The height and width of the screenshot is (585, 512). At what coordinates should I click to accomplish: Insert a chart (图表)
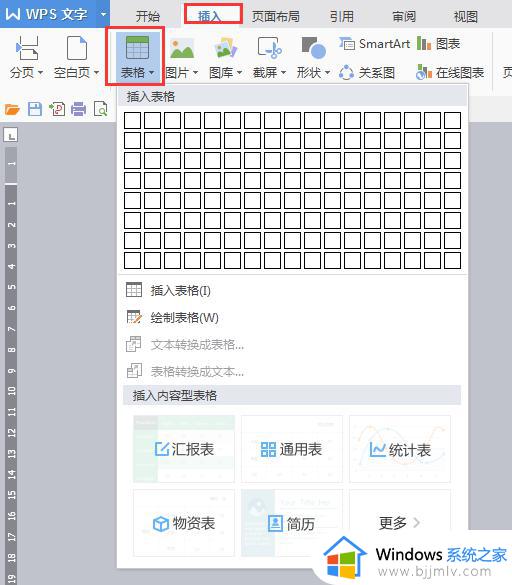(438, 44)
